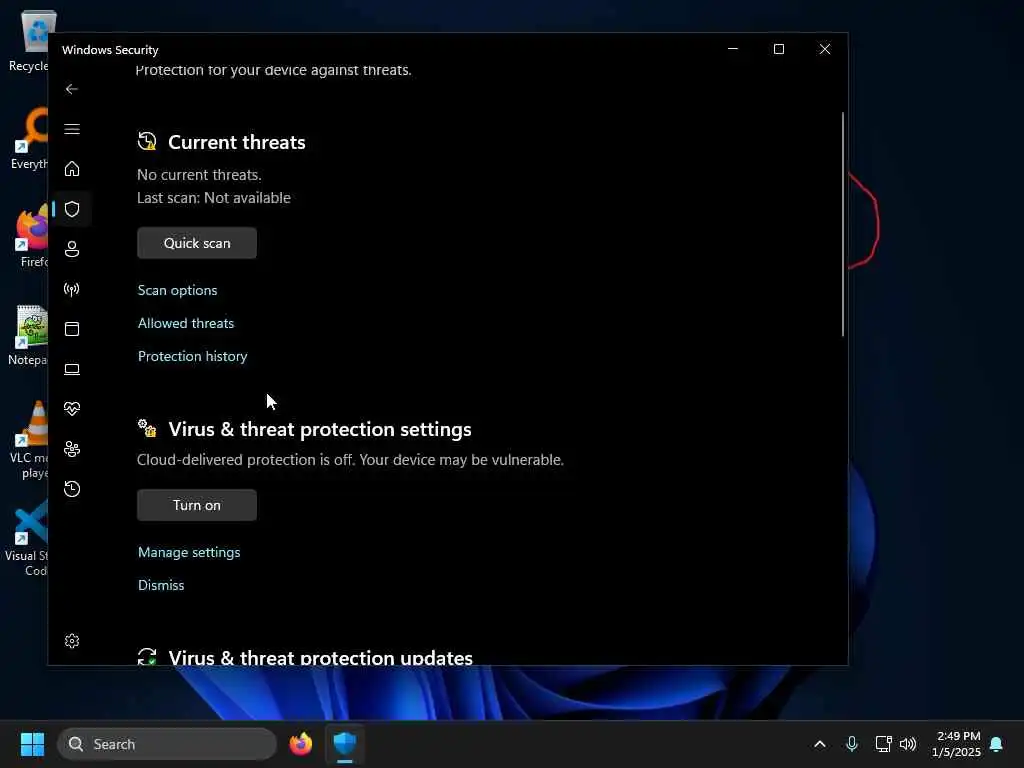Viewport: 1024px width, 768px height.
Task: Open Firewall & network protection icon
Action: (x=72, y=289)
